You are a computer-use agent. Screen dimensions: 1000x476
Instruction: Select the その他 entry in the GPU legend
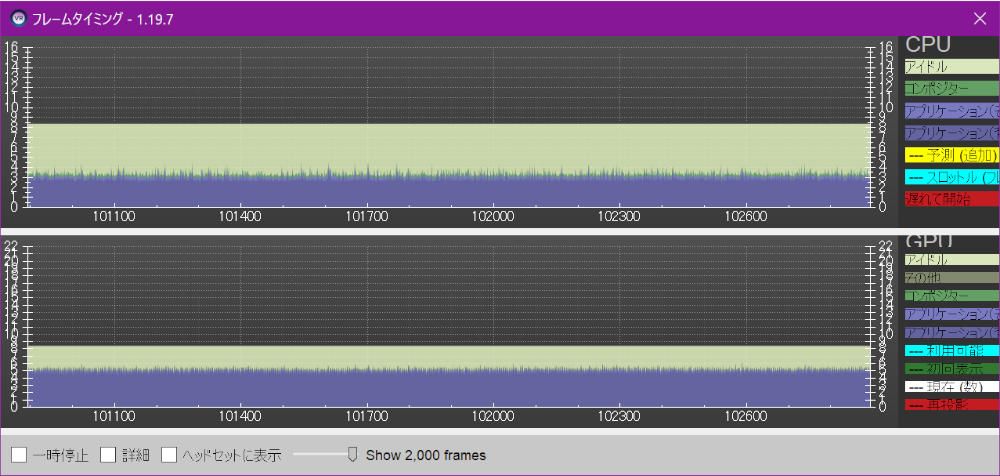pyautogui.click(x=952, y=278)
